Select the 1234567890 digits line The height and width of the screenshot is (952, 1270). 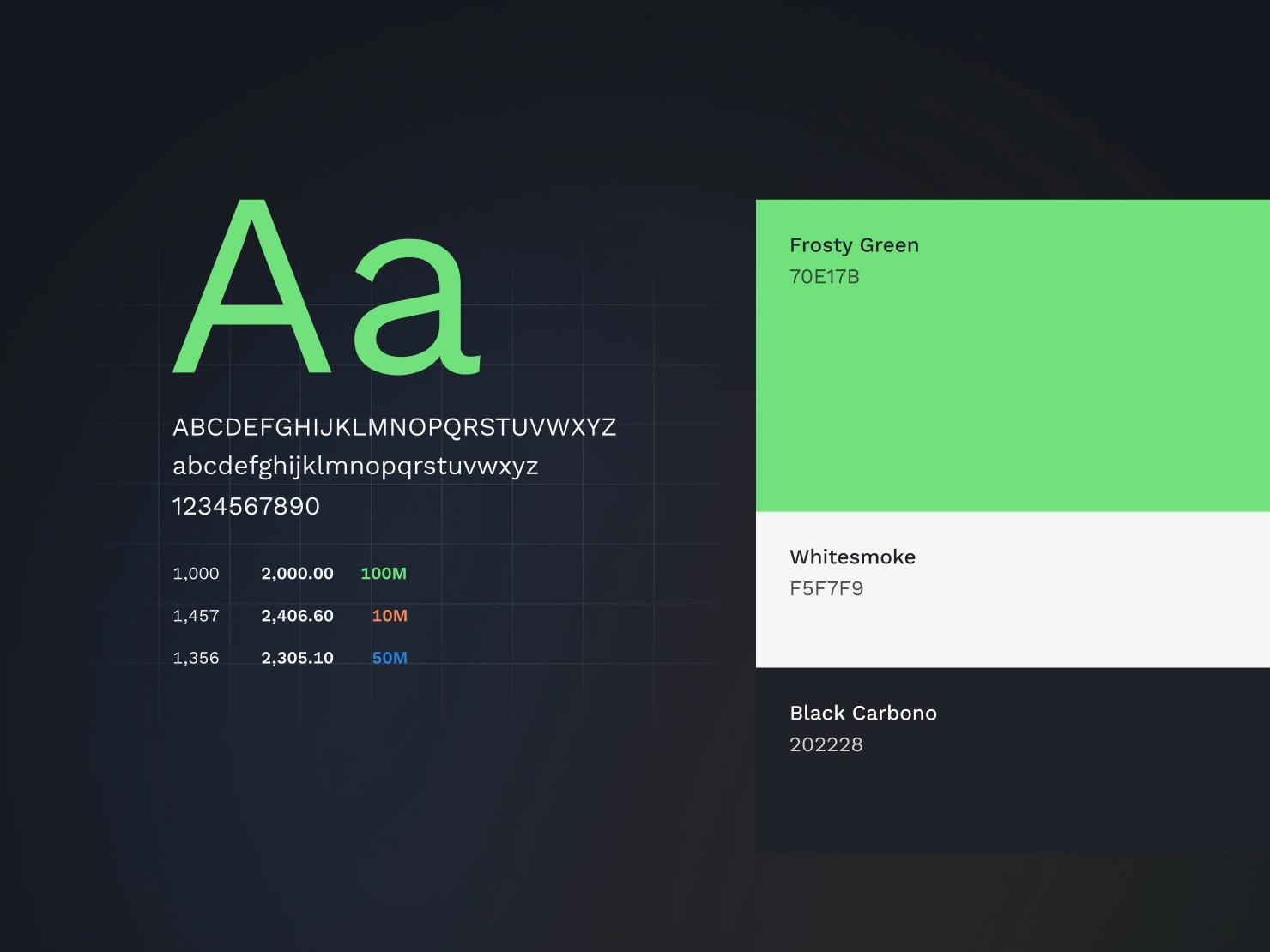(x=246, y=506)
